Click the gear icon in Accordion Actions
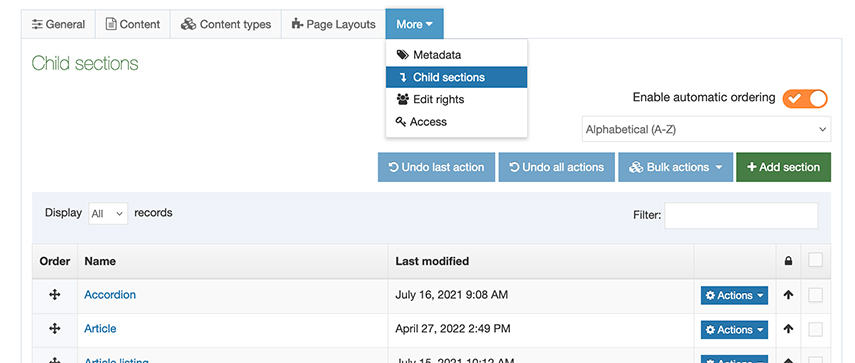The width and height of the screenshot is (855, 363). [710, 295]
